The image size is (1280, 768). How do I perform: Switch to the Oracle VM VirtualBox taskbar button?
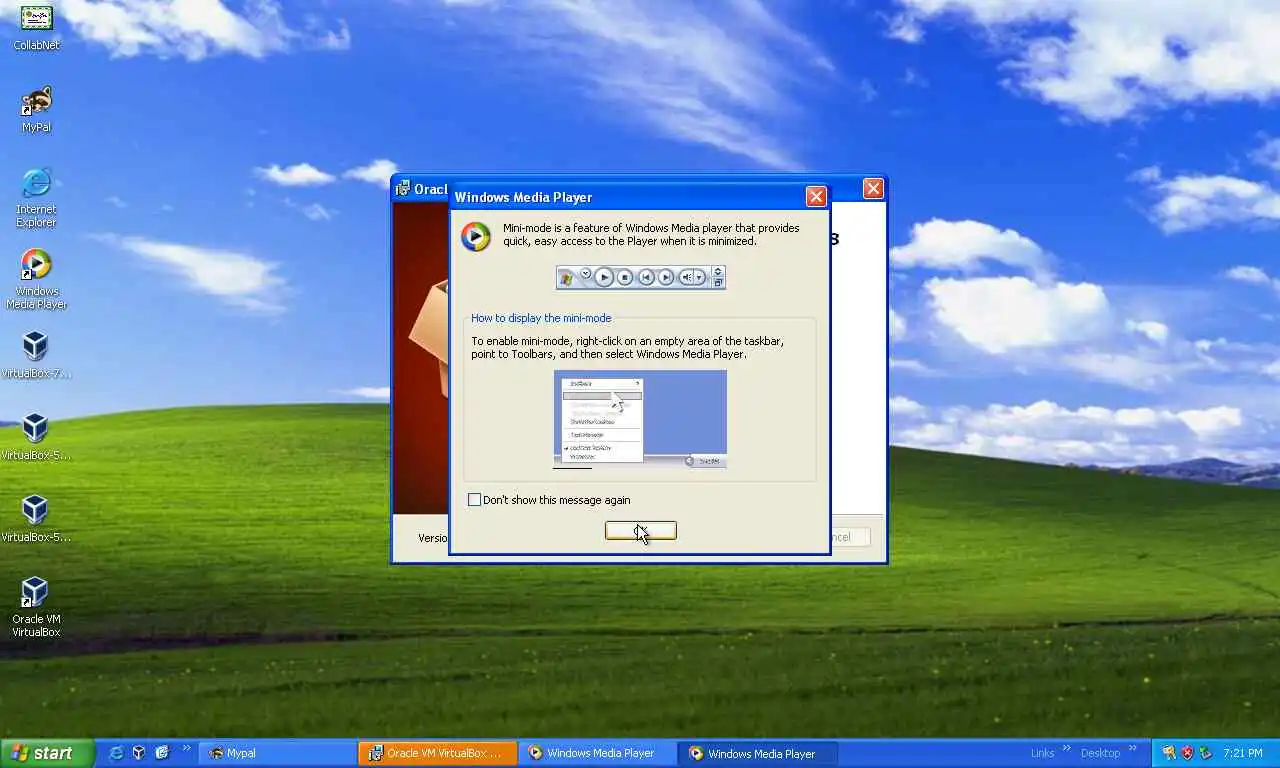click(x=438, y=753)
